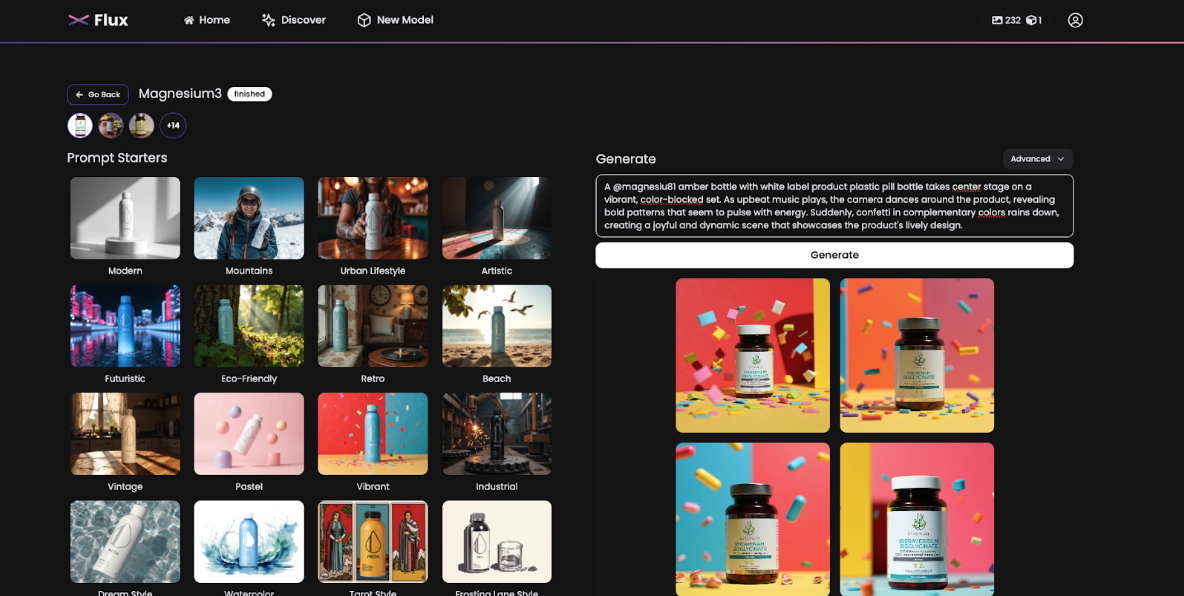The image size is (1184, 596).
Task: Click the Flux logo icon
Action: pos(77,19)
